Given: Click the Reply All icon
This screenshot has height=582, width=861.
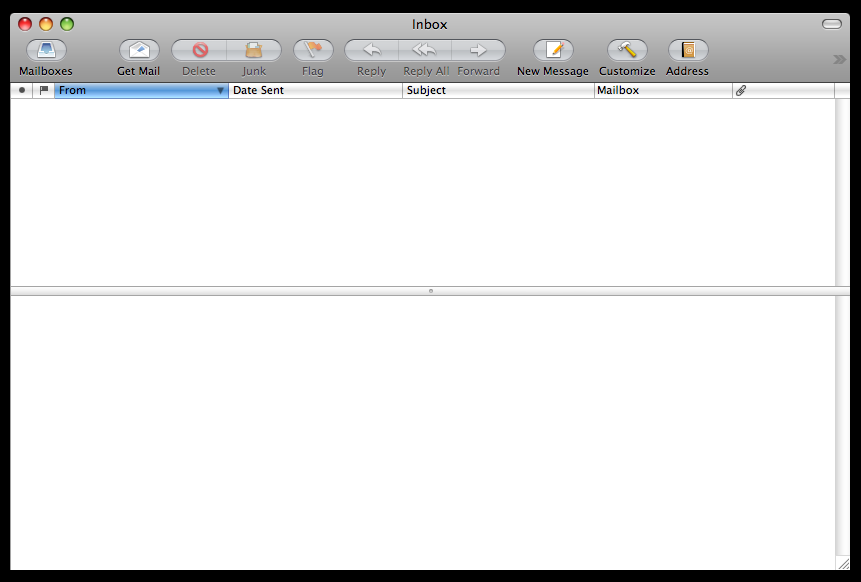Looking at the screenshot, I should 425,50.
